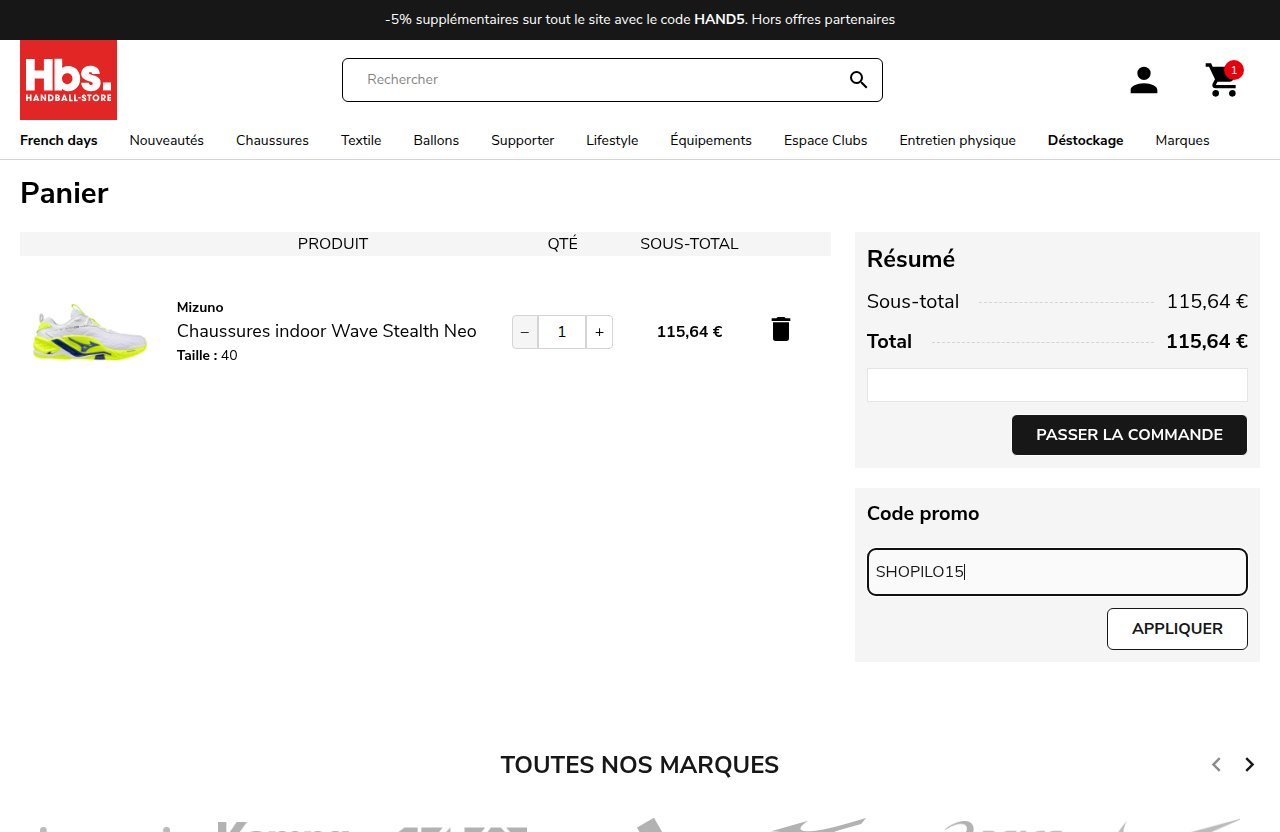Screen dimensions: 1280x832
Task: Open the Équipements menu
Action: (711, 140)
